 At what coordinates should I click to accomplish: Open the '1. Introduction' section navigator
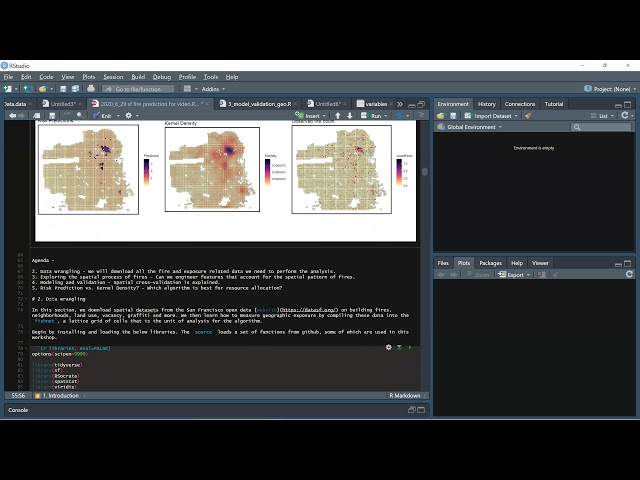pos(60,396)
